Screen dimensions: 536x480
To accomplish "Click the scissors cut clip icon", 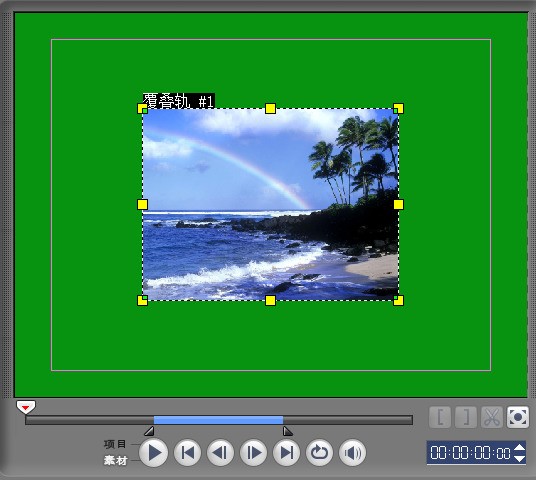I will pyautogui.click(x=492, y=417).
